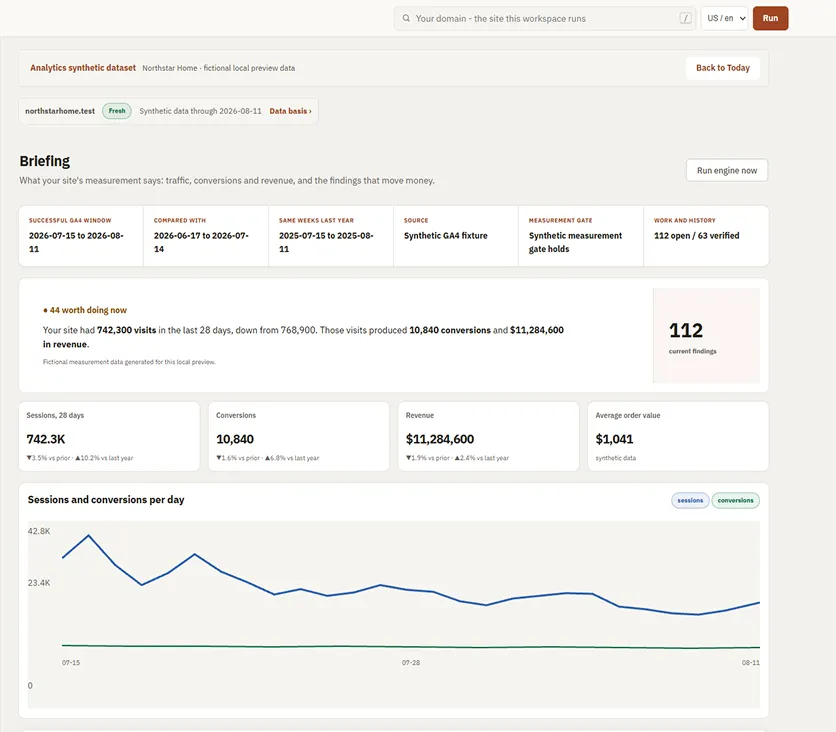Open the US / en locale dropdown
The image size is (836, 732).
coord(725,18)
